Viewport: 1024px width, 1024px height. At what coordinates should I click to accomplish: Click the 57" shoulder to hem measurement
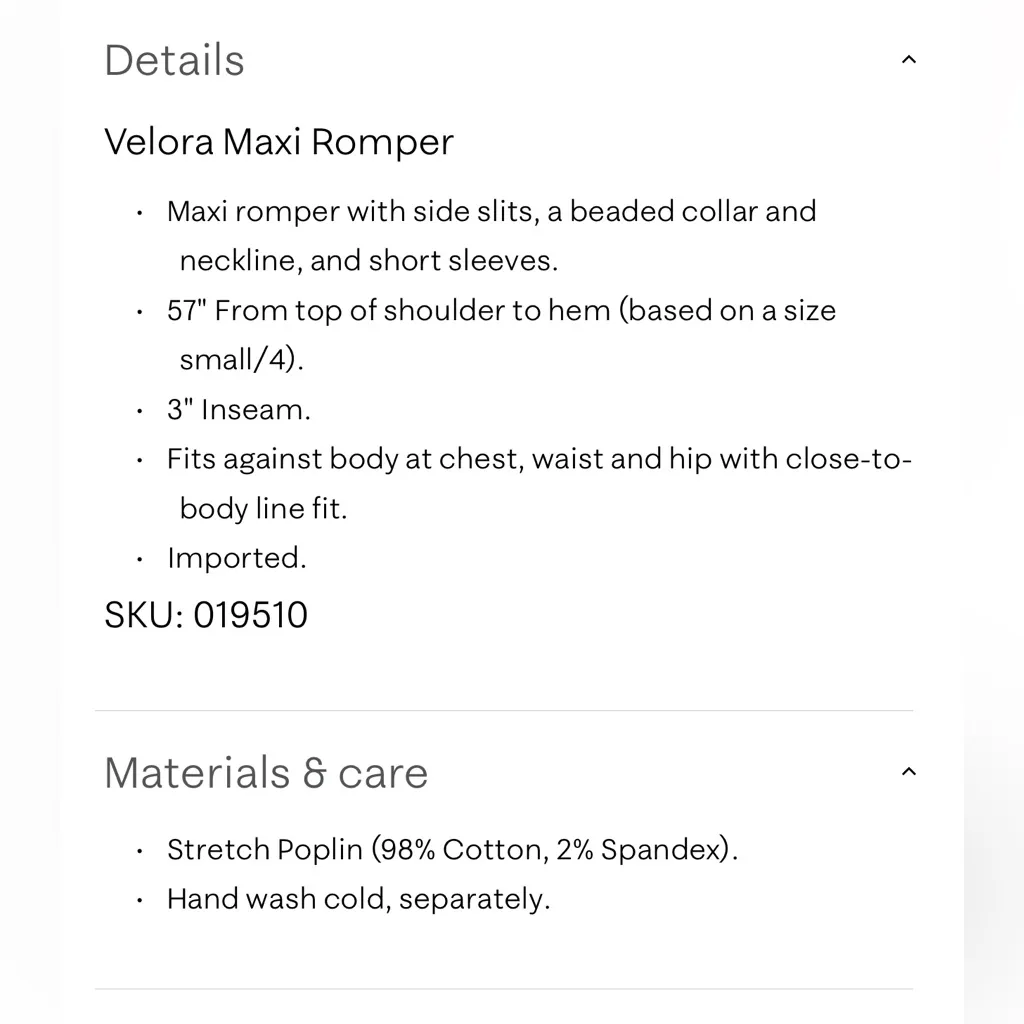click(501, 311)
